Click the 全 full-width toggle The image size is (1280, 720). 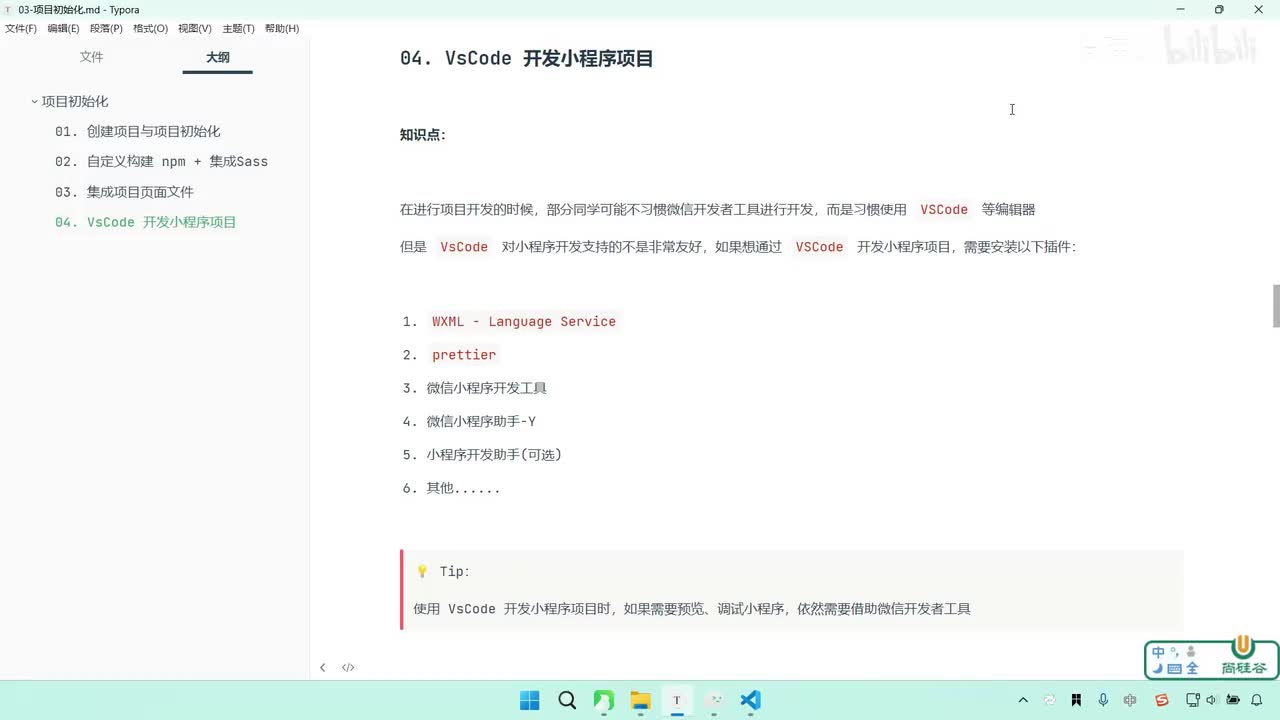[x=1192, y=668]
